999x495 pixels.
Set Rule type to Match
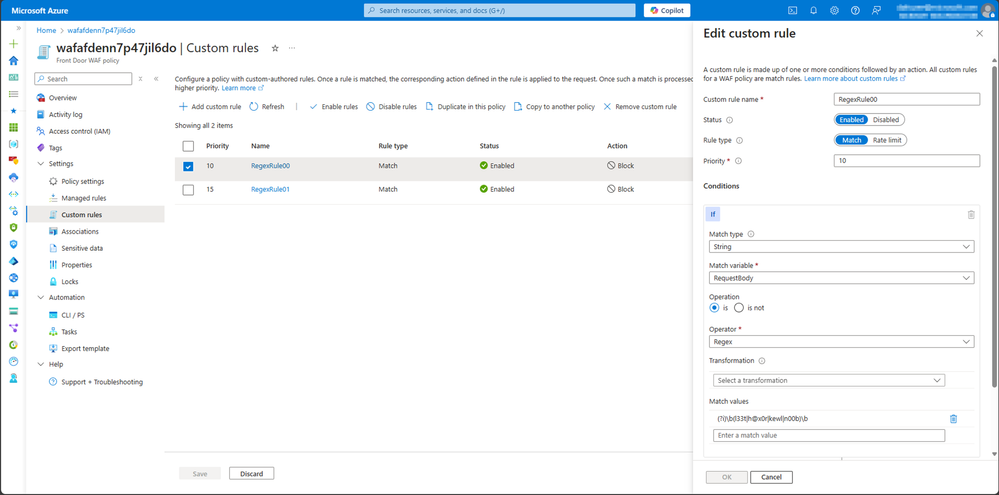pos(851,140)
